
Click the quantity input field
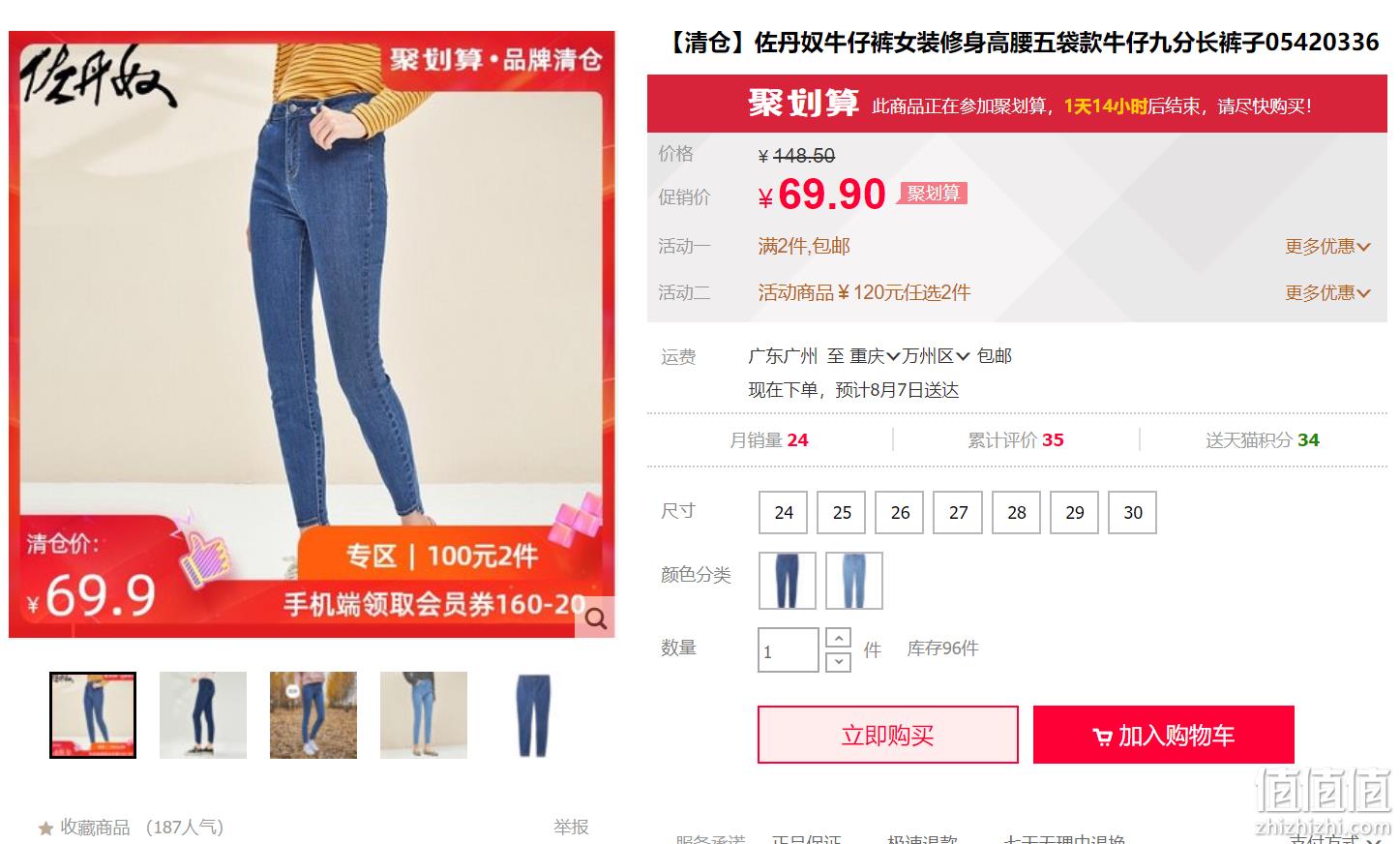[x=789, y=650]
